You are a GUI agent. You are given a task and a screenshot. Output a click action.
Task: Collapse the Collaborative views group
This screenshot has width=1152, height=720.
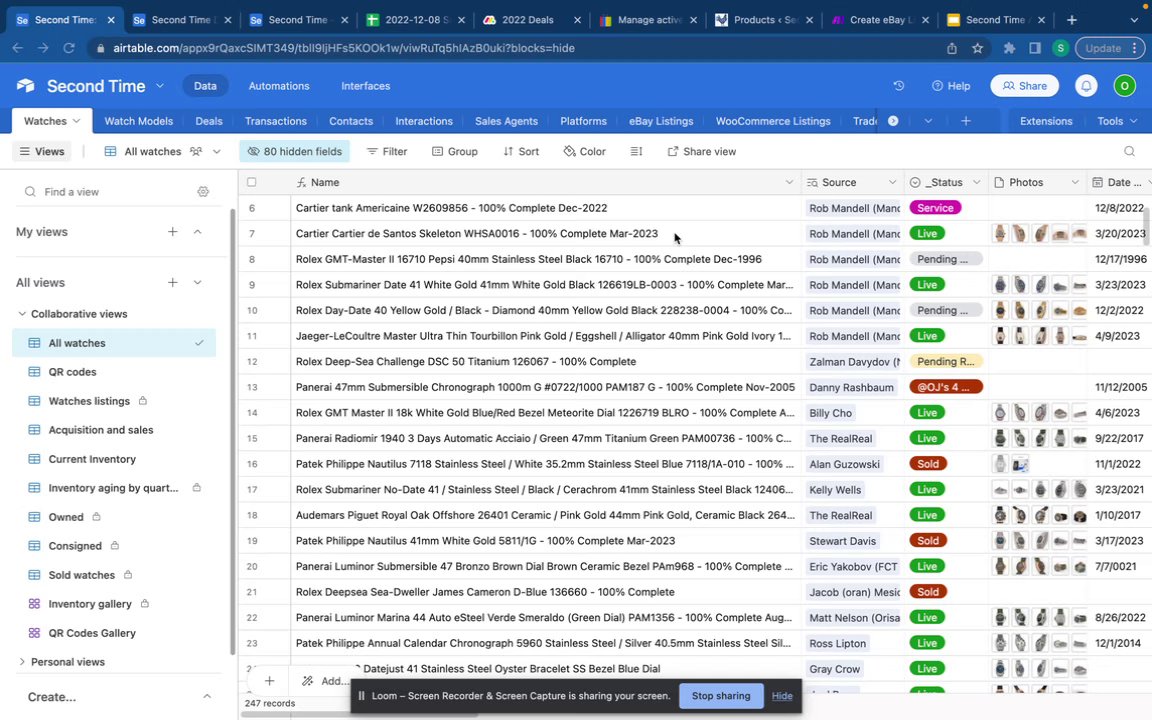click(x=22, y=314)
